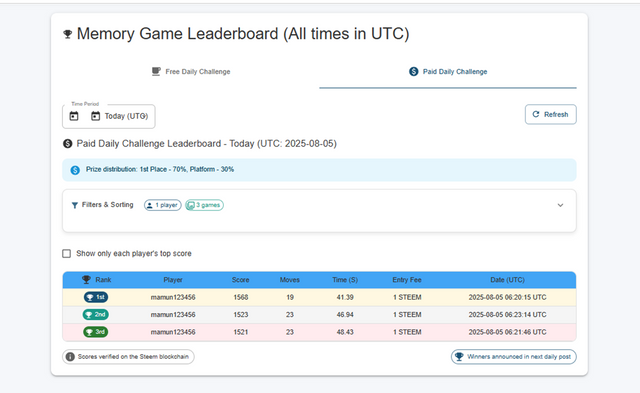Open the Time Period Today (UTC) selector
640x393 pixels.
click(x=109, y=116)
